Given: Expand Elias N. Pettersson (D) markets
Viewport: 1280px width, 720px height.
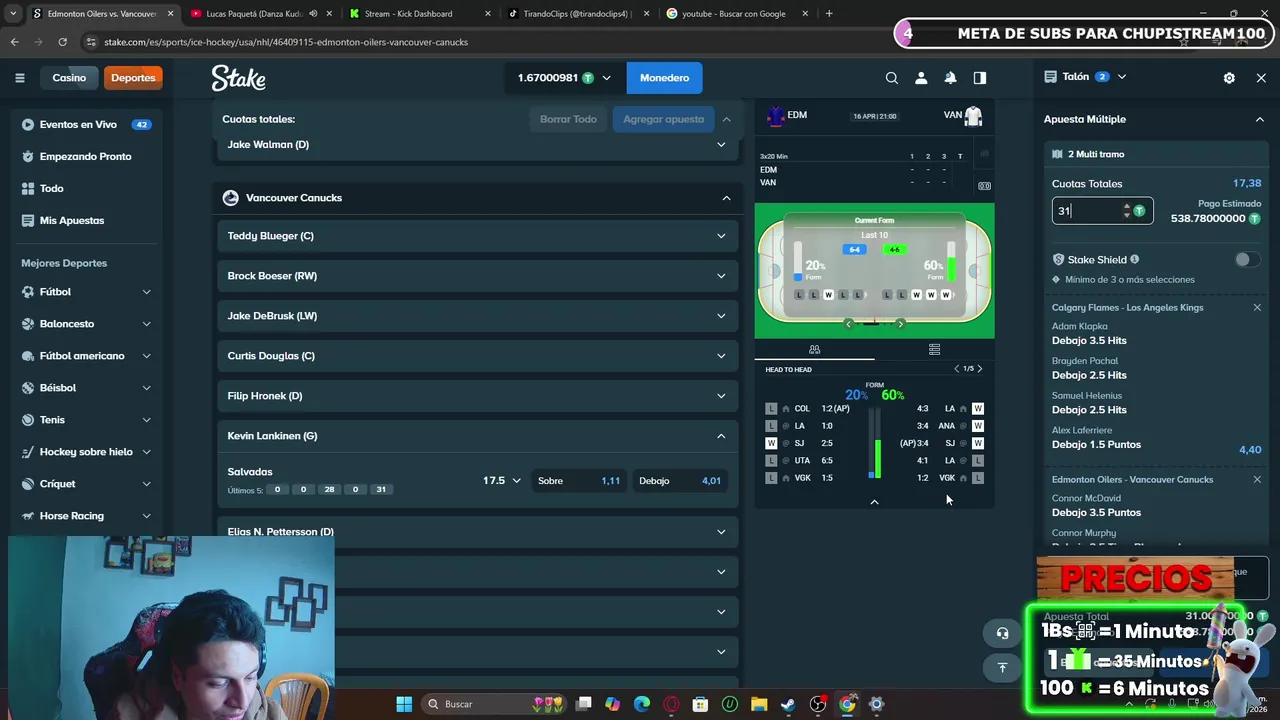Looking at the screenshot, I should pos(478,532).
